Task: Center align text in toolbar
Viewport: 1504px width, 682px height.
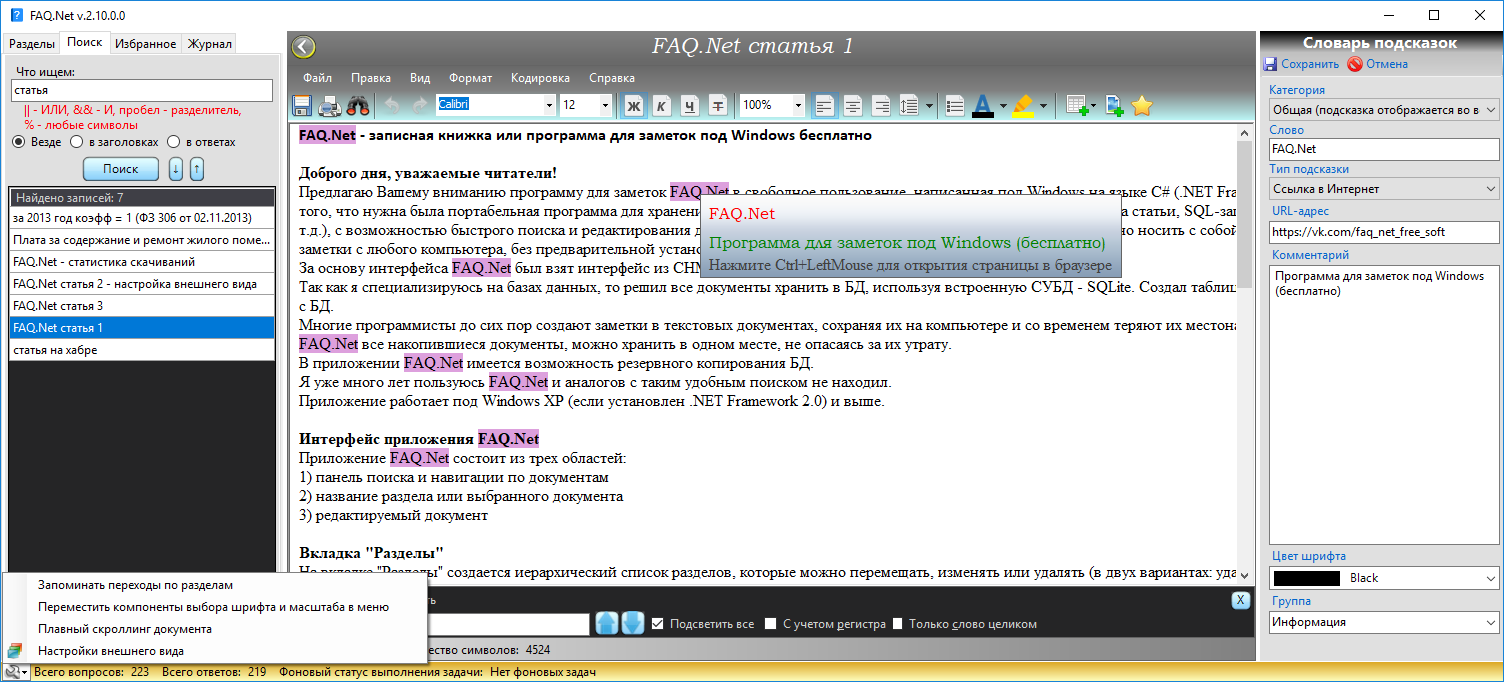Action: click(853, 105)
